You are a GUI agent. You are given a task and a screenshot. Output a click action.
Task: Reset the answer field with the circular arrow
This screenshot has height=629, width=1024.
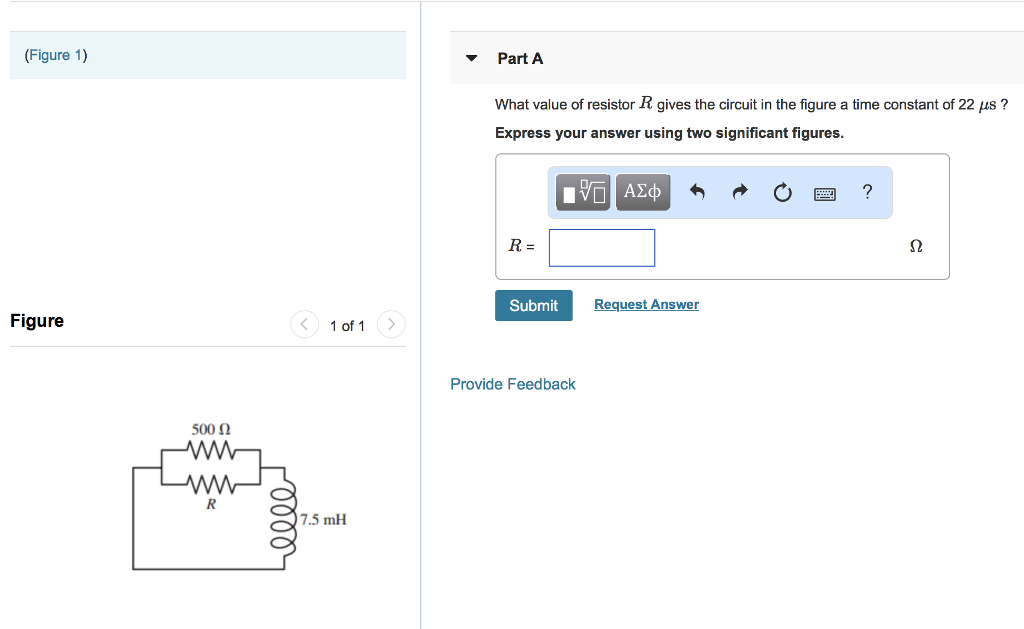point(782,192)
